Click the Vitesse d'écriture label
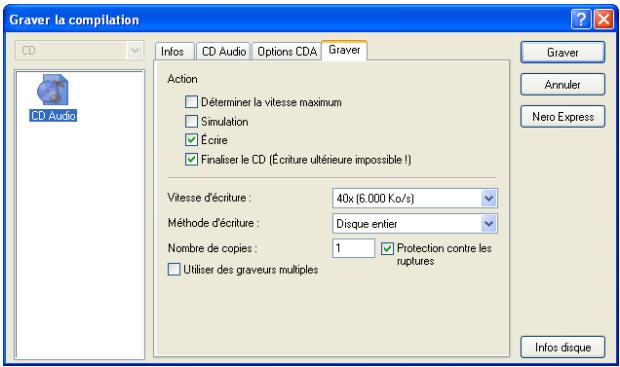 [209, 197]
